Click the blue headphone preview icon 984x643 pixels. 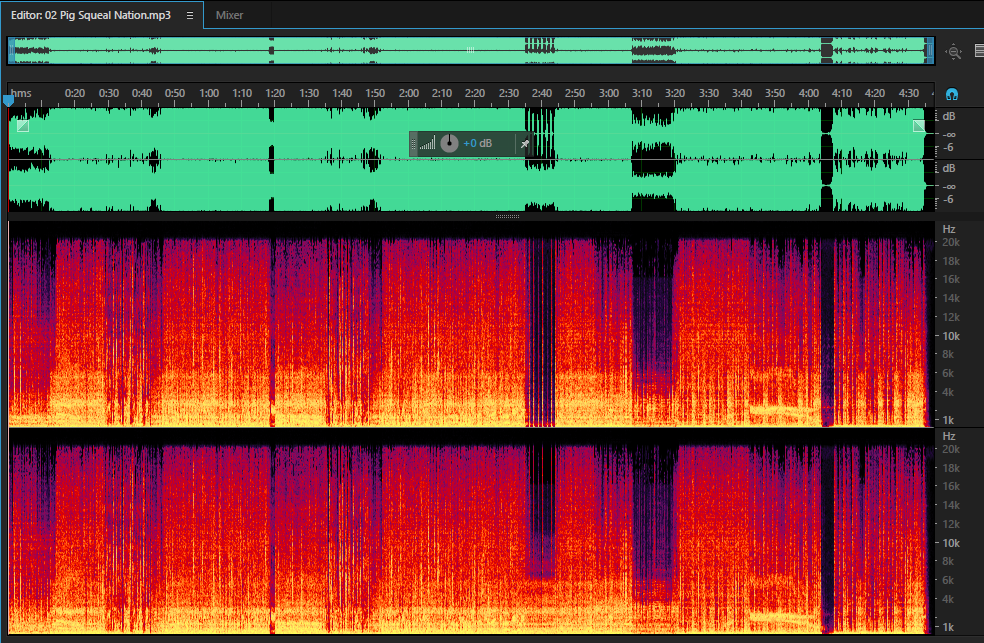pyautogui.click(x=952, y=95)
